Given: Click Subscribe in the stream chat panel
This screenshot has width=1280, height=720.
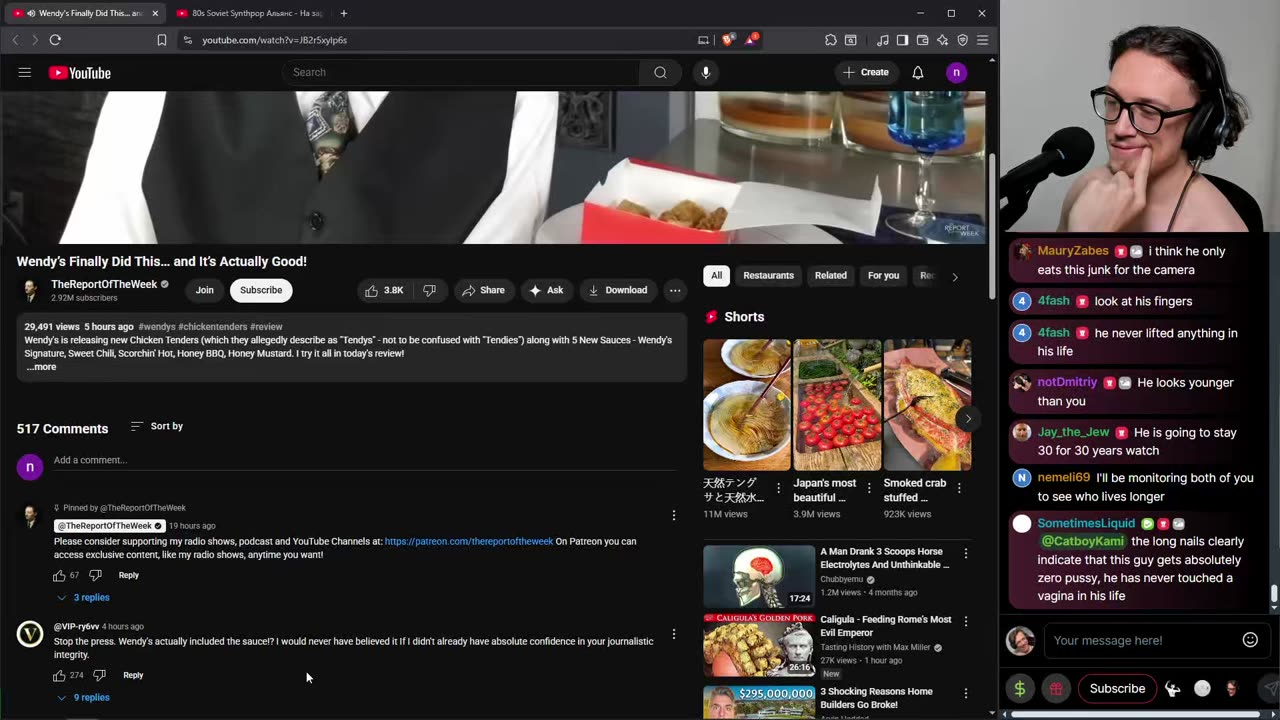Looking at the screenshot, I should coord(1117,688).
